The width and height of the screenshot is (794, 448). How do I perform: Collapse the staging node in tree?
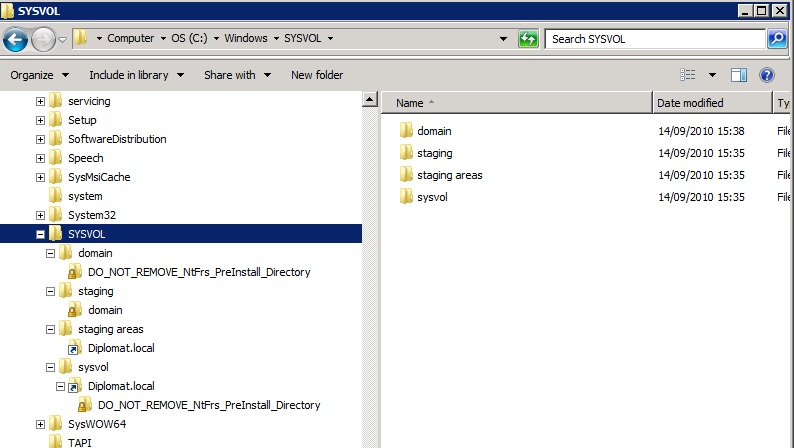(50, 291)
